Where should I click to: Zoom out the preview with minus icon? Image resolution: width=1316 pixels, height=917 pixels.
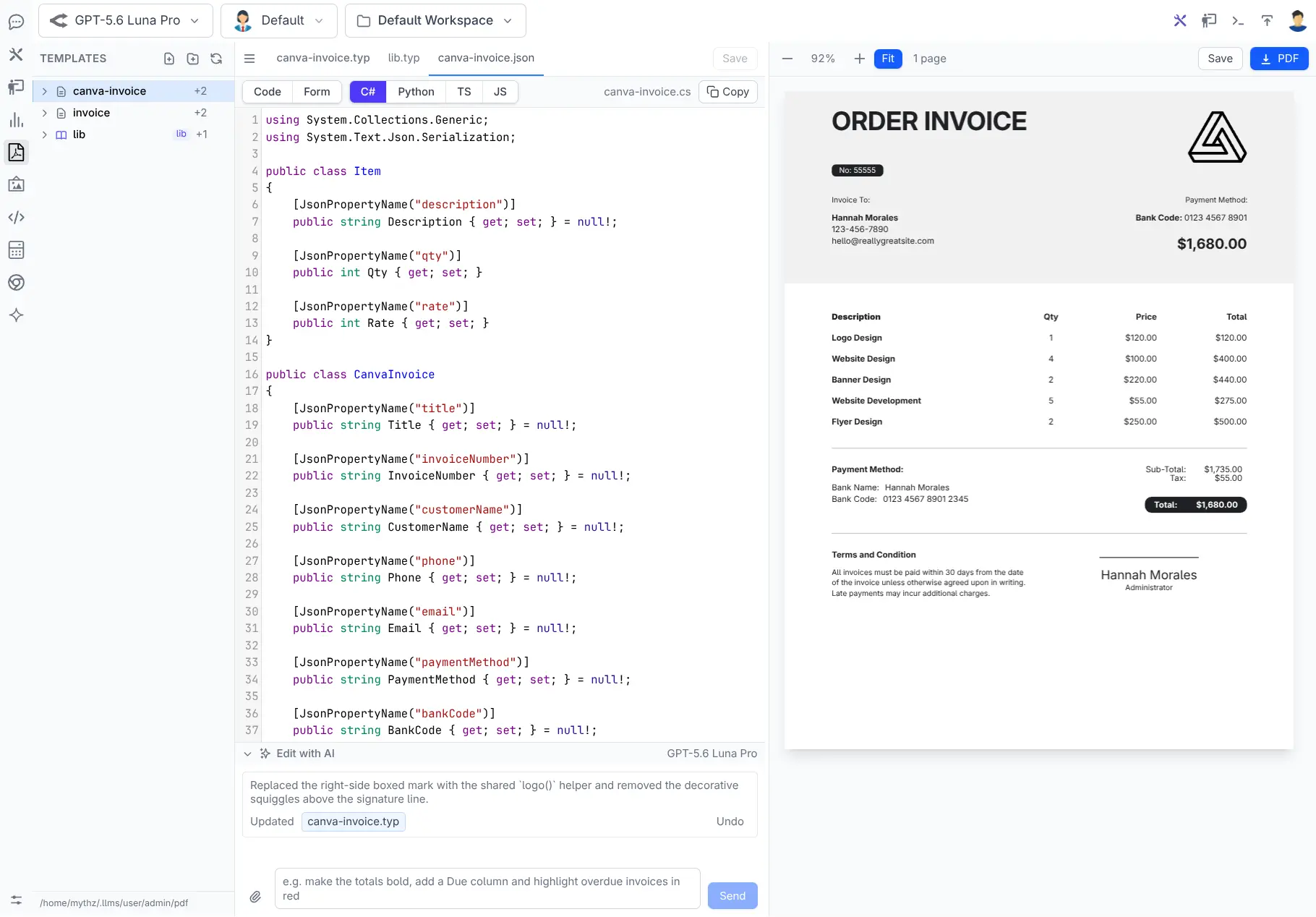coord(787,59)
